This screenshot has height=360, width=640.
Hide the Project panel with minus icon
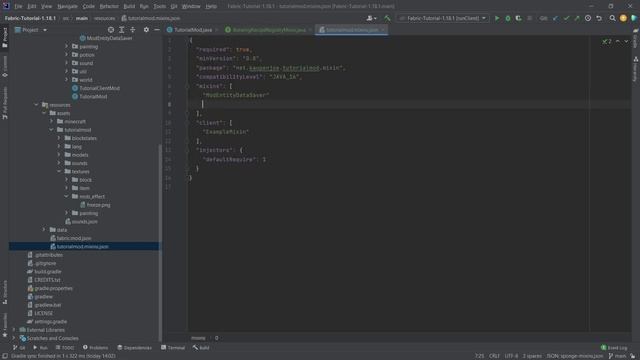point(157,30)
